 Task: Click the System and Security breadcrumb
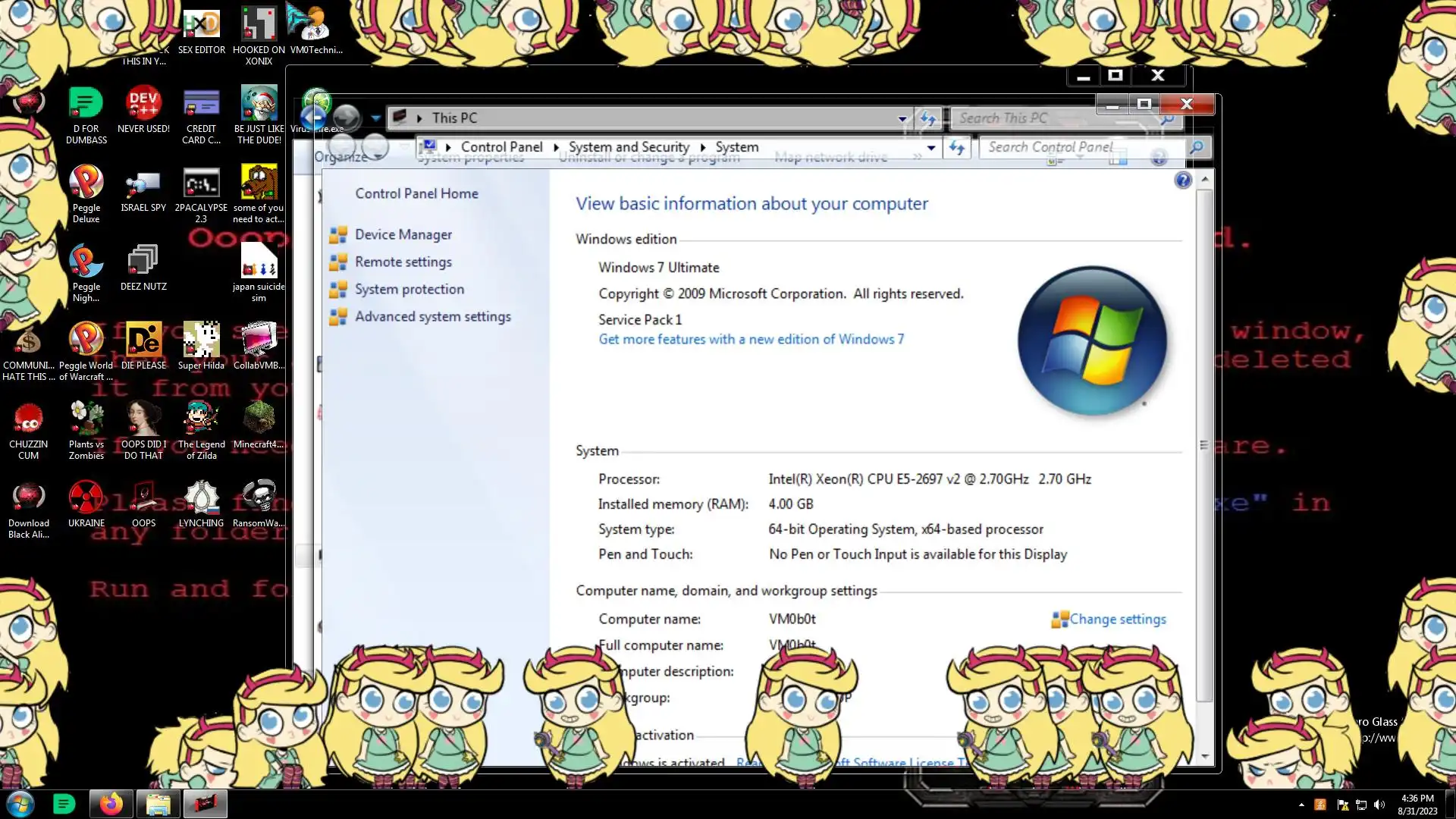(x=629, y=147)
